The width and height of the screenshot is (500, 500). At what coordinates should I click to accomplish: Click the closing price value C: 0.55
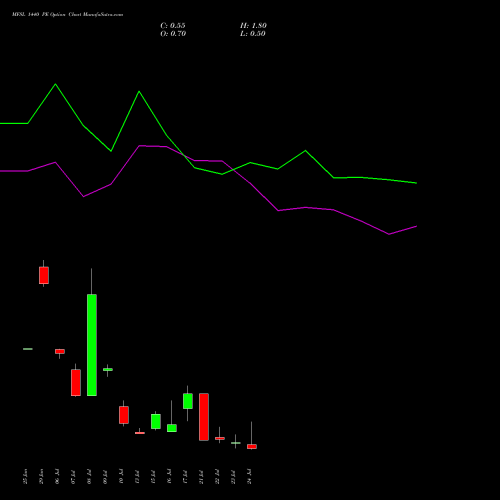coord(173,26)
